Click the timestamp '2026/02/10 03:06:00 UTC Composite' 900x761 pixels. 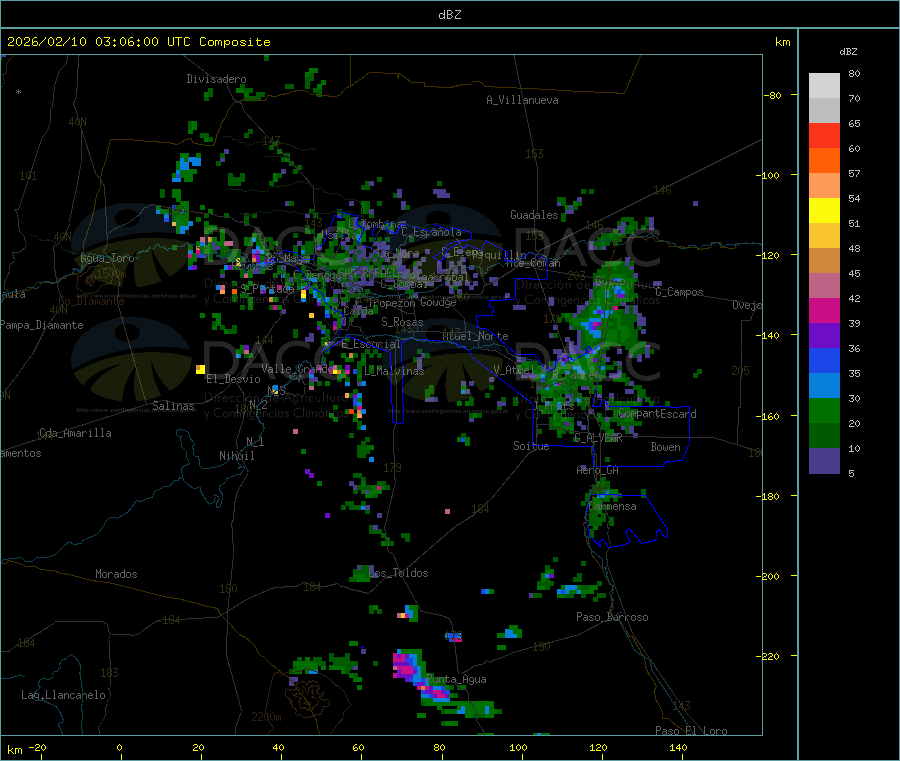pyautogui.click(x=138, y=42)
